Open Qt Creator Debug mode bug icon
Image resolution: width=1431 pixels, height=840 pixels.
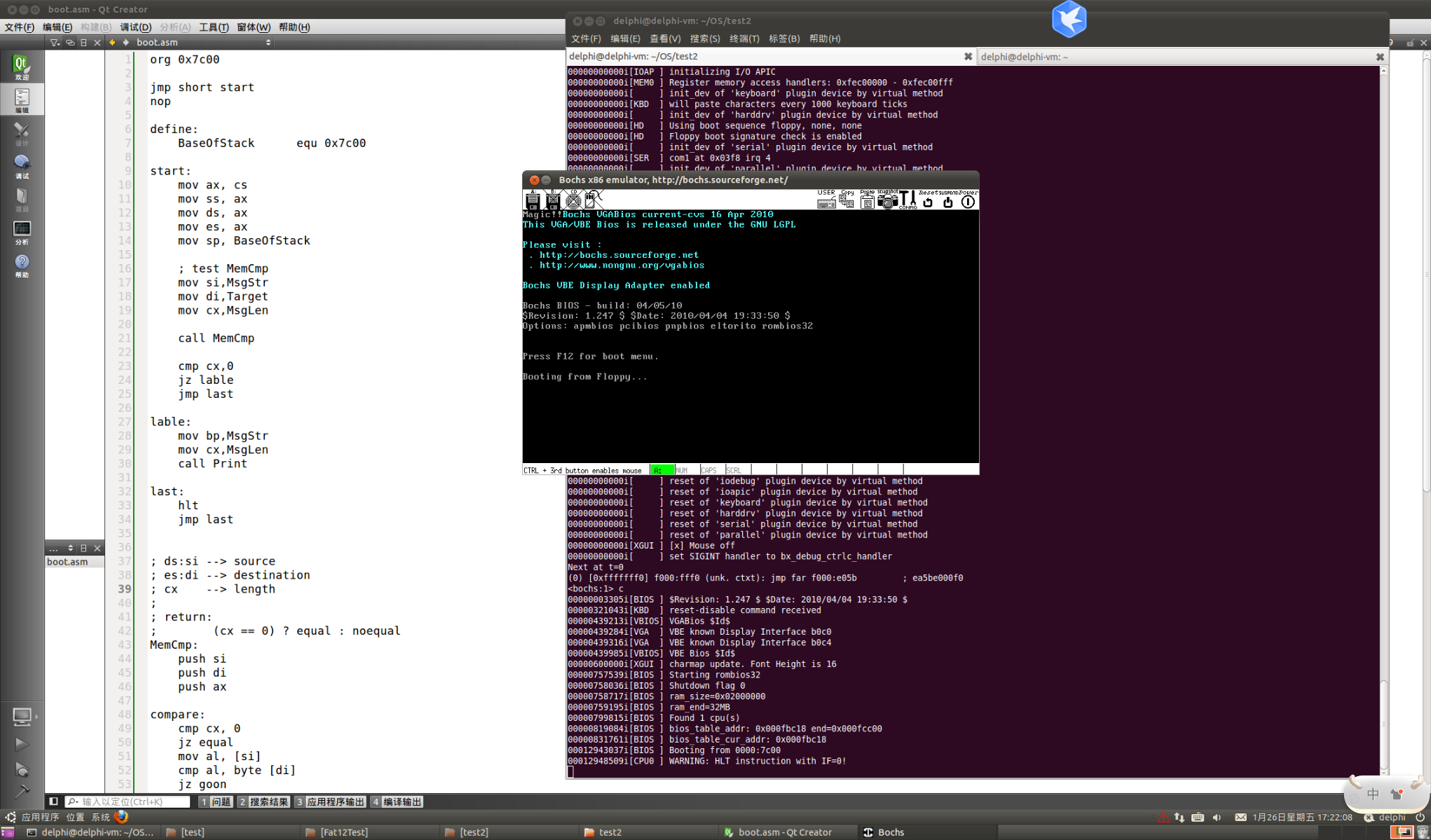click(22, 166)
